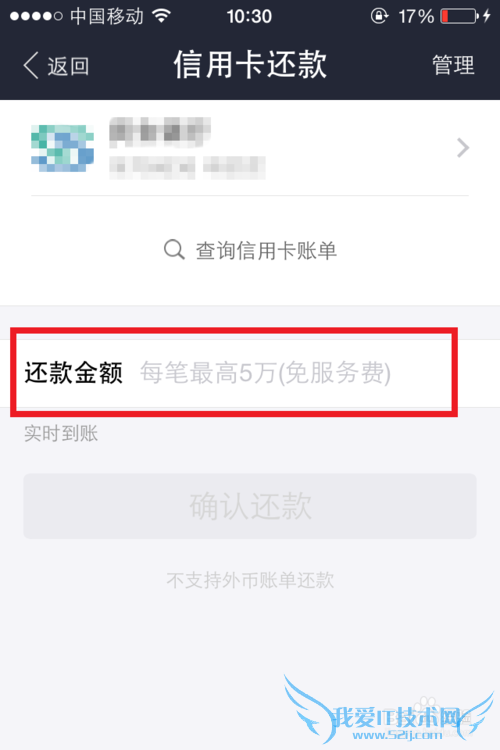Expand card details using right chevron
Screen dimensions: 500x750
click(x=463, y=148)
